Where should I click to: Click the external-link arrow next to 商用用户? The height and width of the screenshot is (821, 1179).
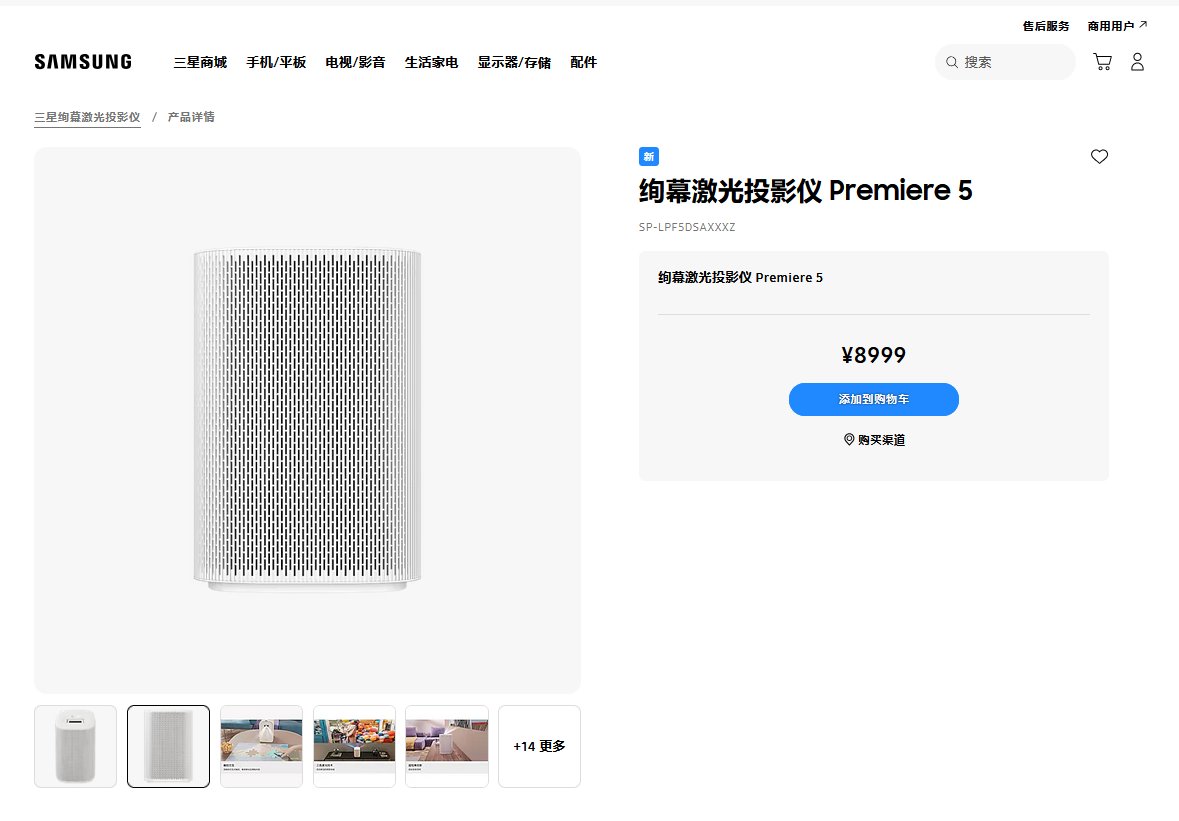click(1143, 25)
